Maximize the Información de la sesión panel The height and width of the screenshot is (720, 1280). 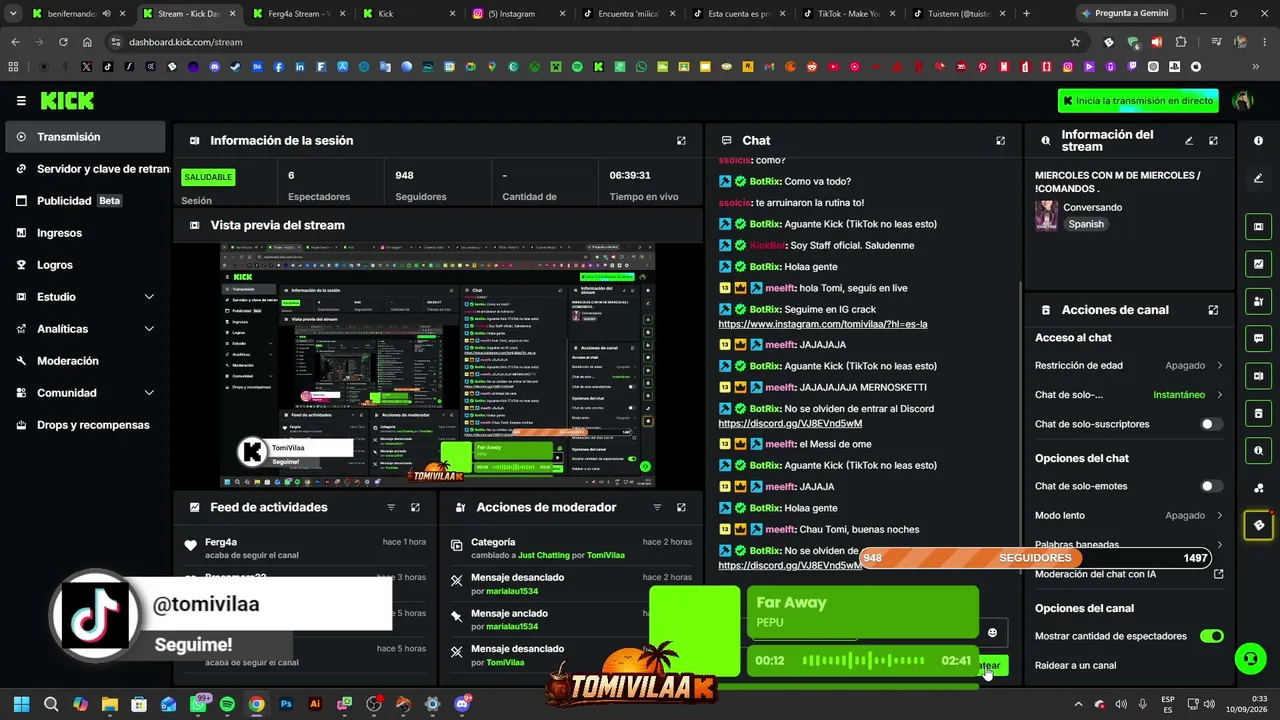pyautogui.click(x=681, y=141)
